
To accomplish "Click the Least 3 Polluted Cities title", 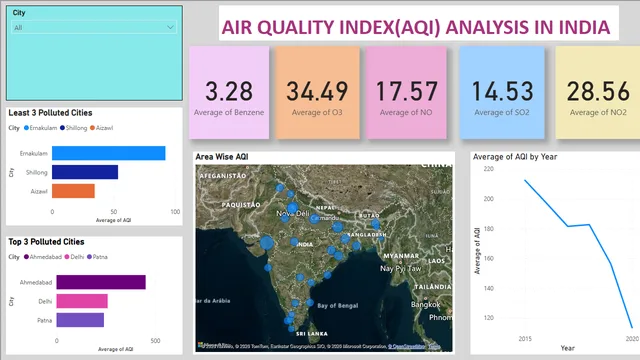I will tap(50, 113).
